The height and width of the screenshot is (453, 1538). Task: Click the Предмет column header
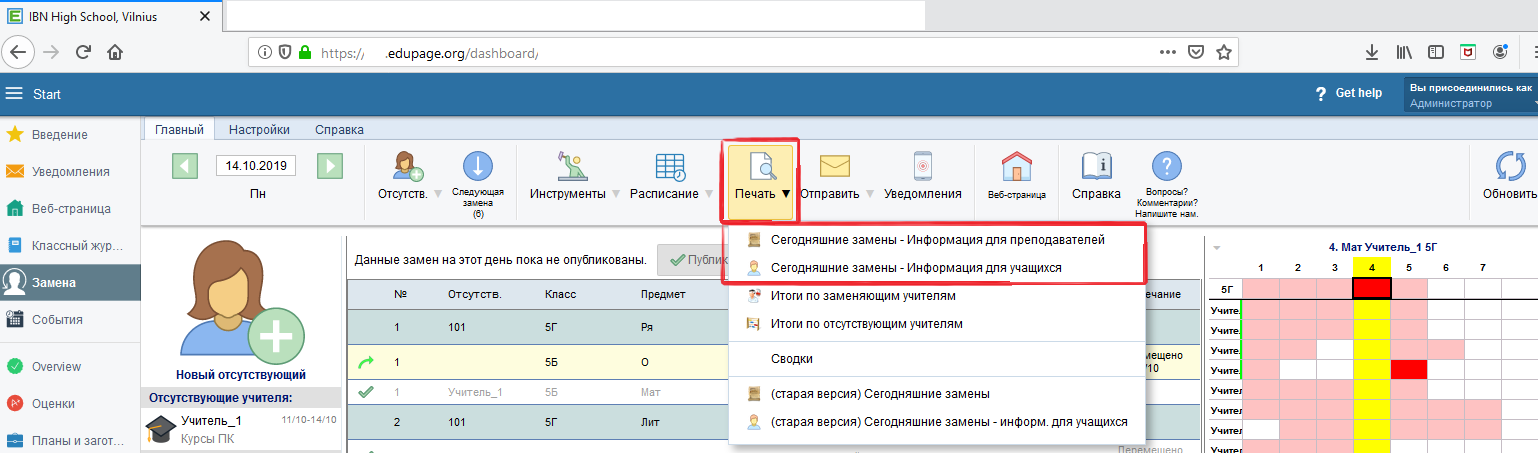click(662, 295)
